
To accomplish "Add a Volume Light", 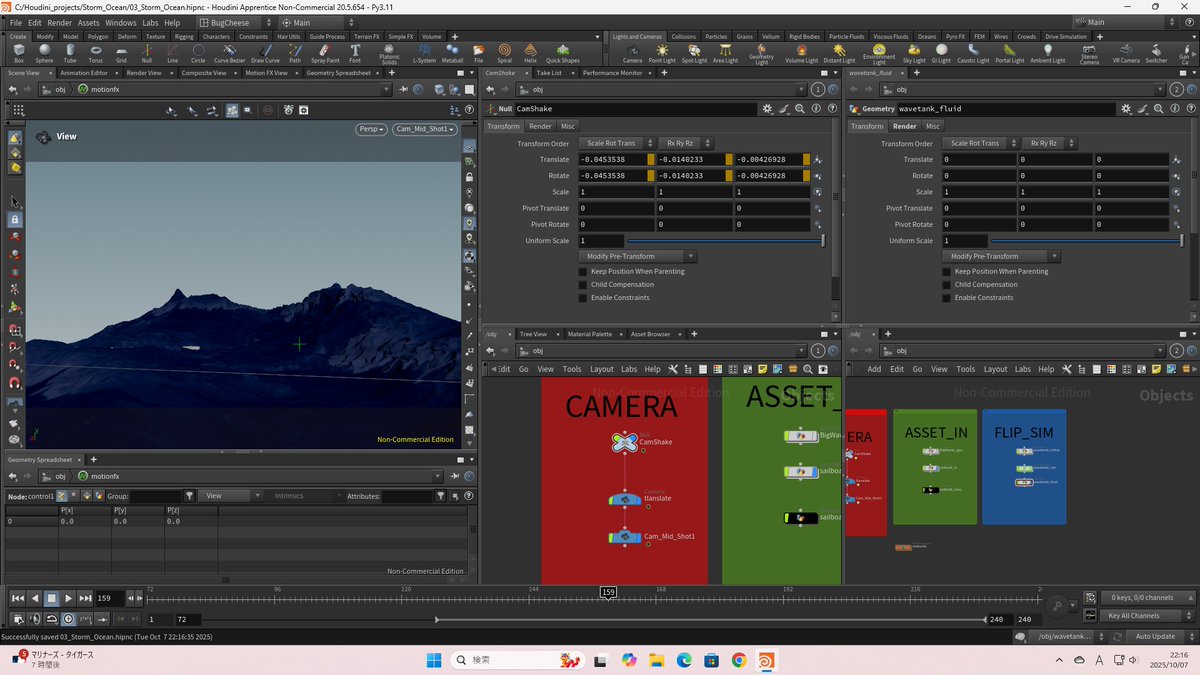I will [x=801, y=52].
